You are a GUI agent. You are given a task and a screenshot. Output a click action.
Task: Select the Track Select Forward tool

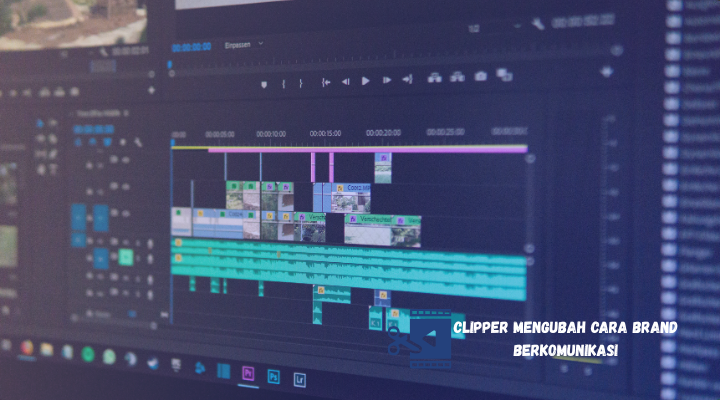[53, 123]
